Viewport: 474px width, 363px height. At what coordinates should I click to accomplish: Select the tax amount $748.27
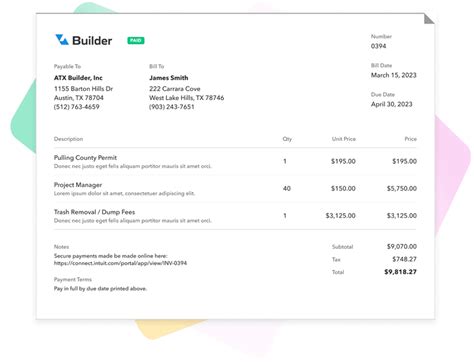pos(404,259)
